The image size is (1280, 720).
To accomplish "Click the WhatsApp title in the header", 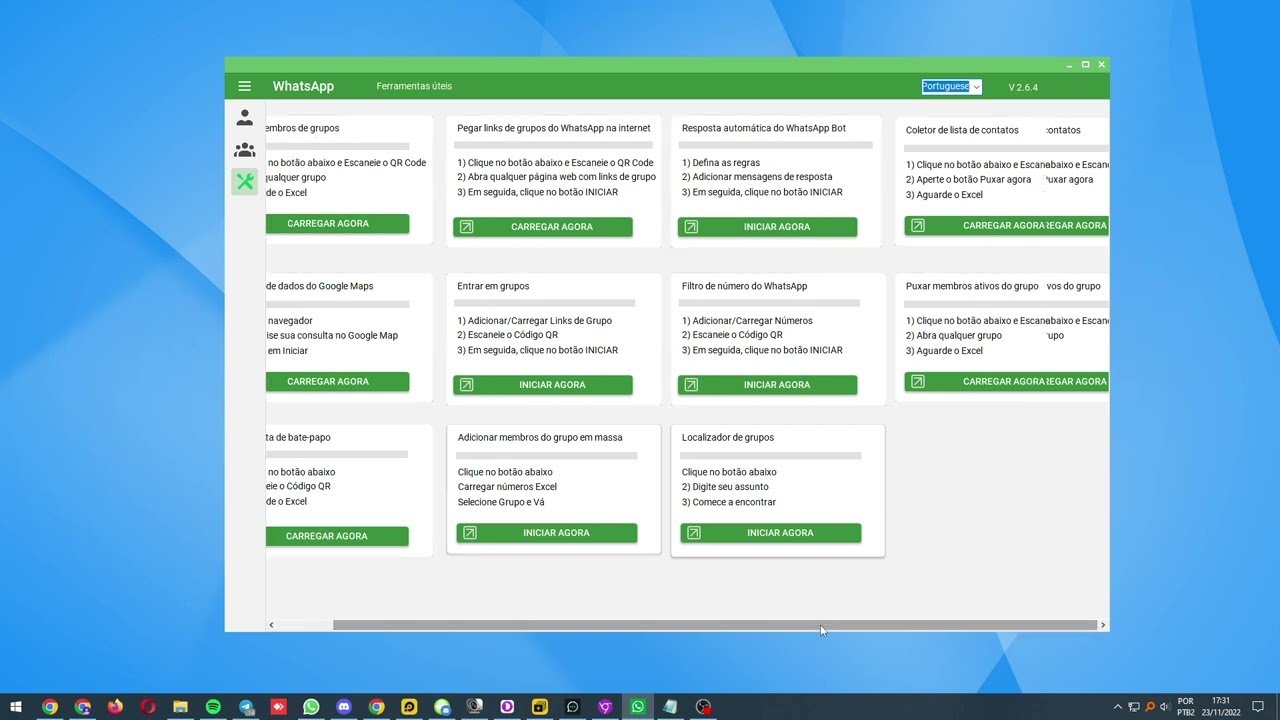I will click(x=303, y=86).
